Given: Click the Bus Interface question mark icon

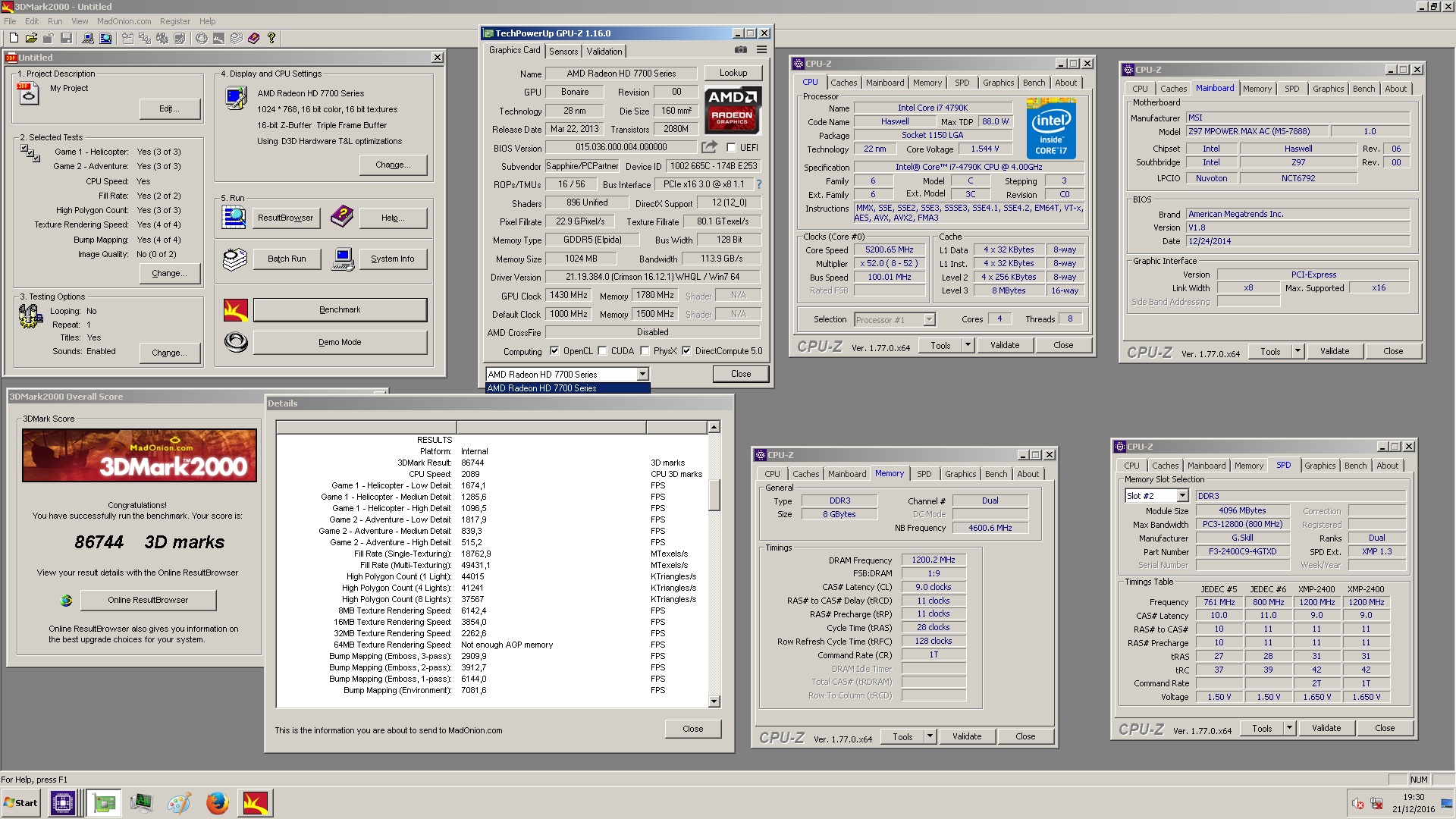Looking at the screenshot, I should [758, 184].
